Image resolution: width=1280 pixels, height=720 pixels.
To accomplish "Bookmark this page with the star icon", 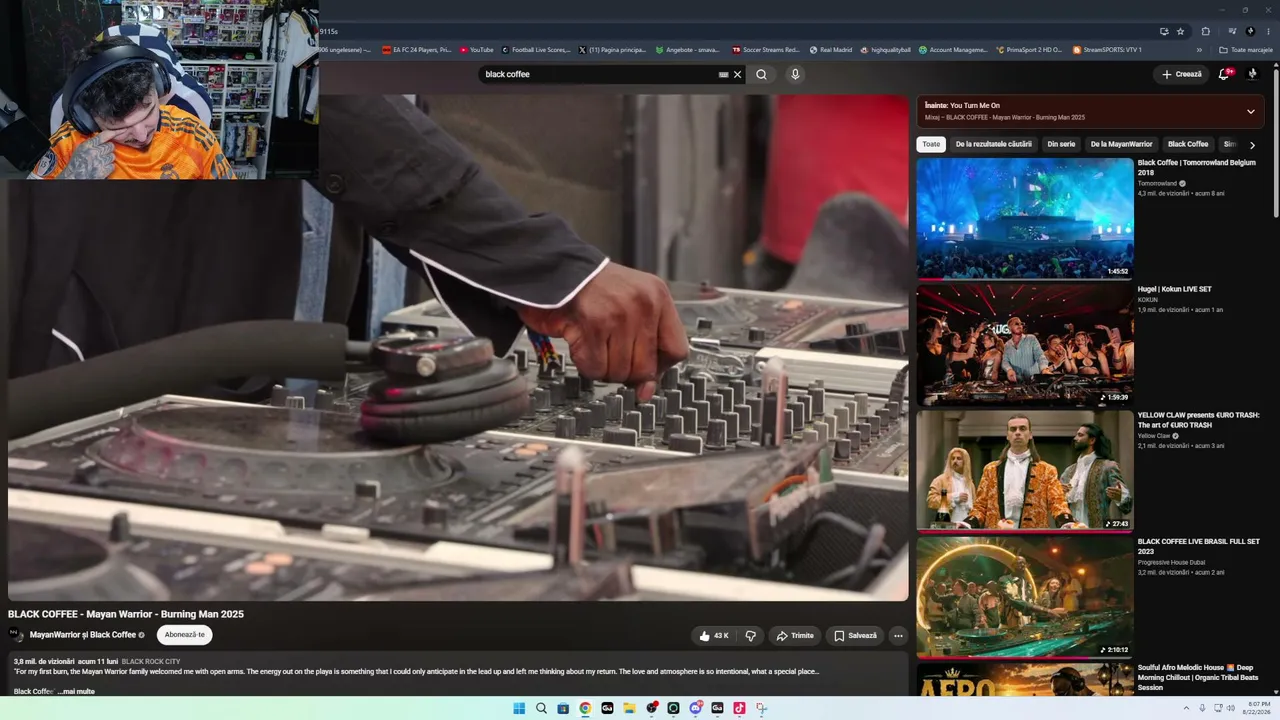I will click(x=1180, y=31).
